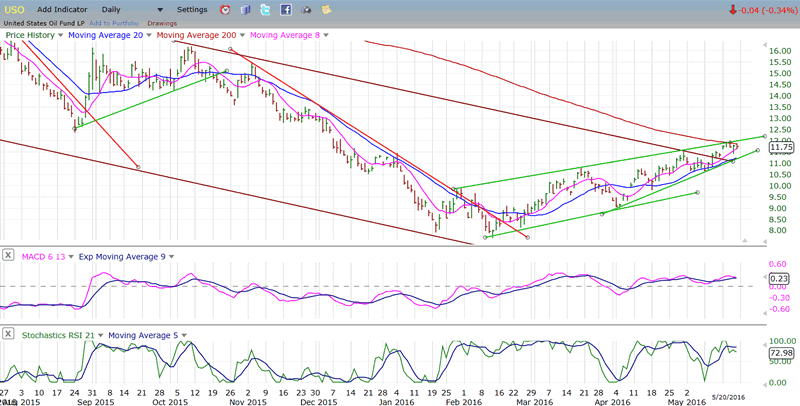Close the Stochastics RSI panel

tap(8, 333)
